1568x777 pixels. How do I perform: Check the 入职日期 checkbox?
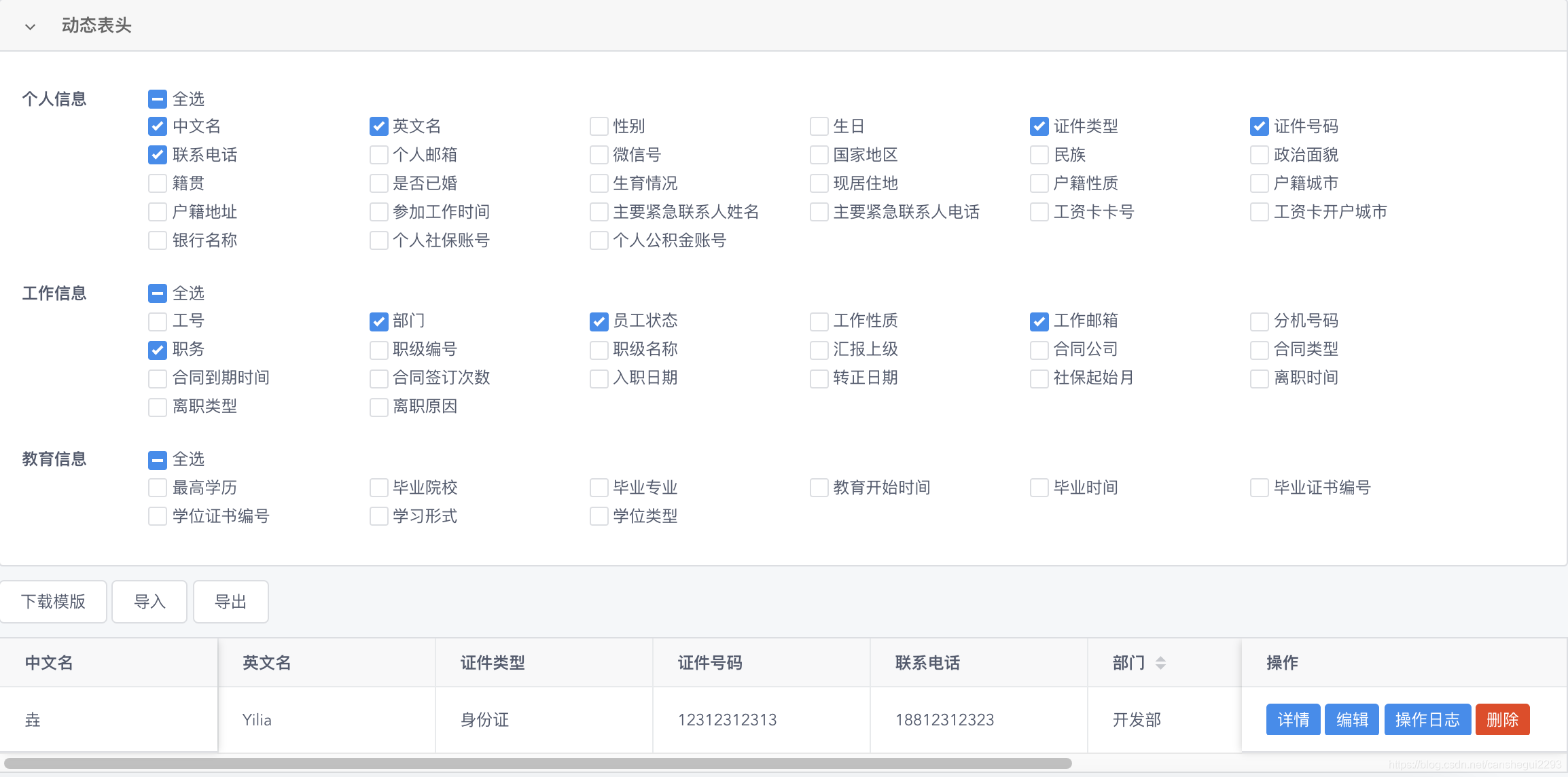(x=599, y=378)
